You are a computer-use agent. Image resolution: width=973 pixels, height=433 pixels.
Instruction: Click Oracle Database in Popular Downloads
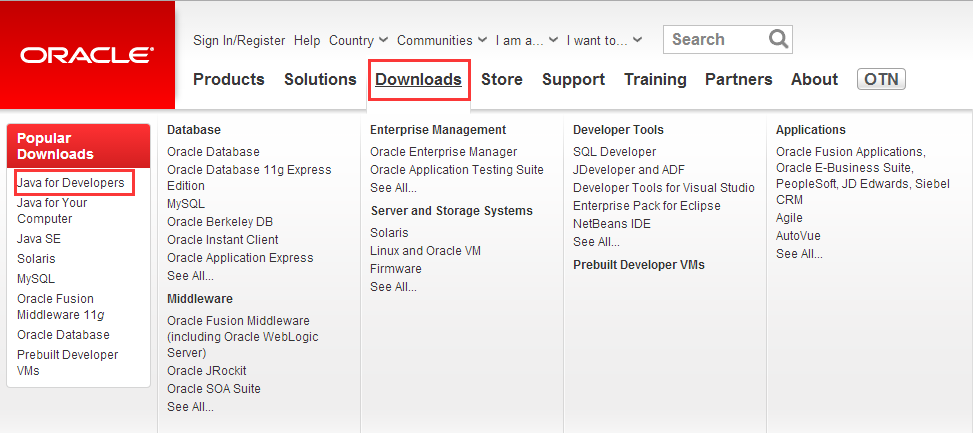coord(63,334)
